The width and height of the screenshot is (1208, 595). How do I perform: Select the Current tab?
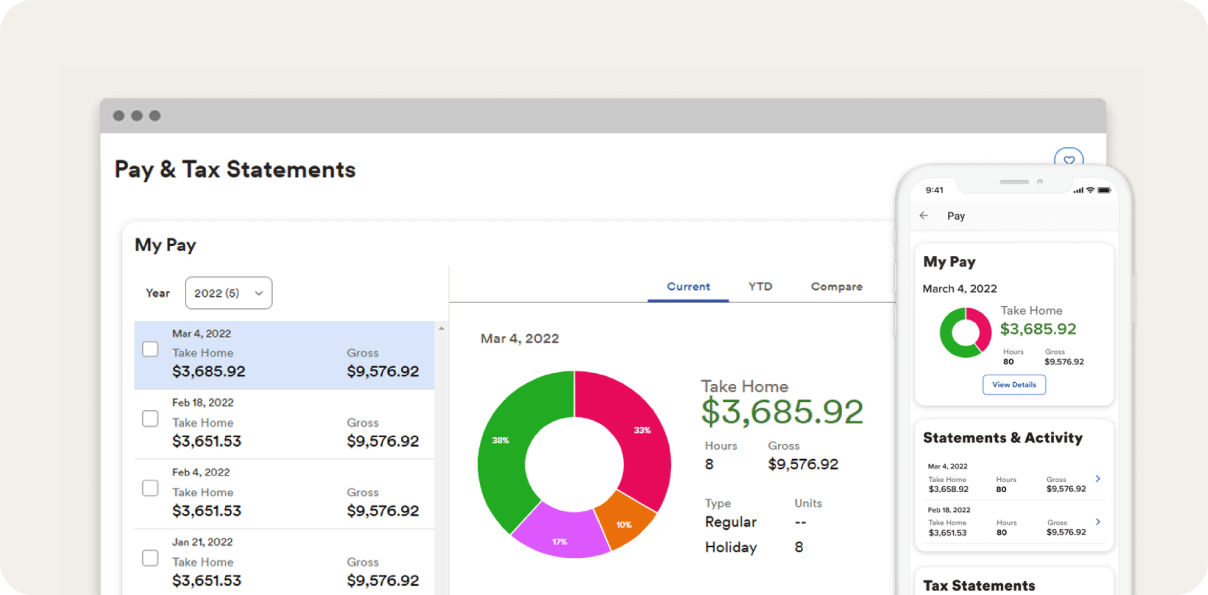pyautogui.click(x=688, y=286)
